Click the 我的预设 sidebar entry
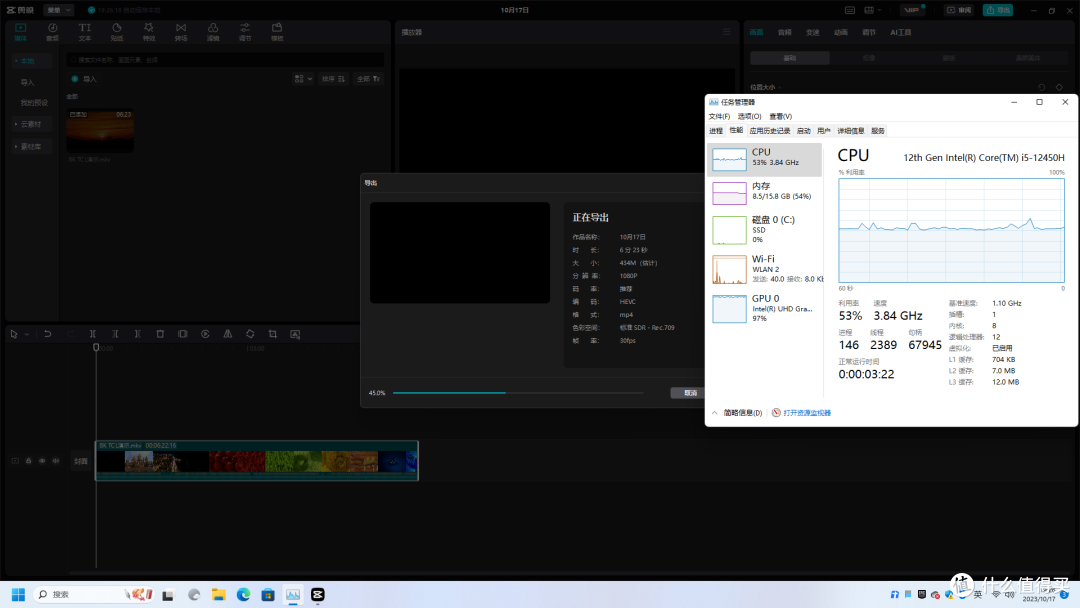 tap(34, 103)
